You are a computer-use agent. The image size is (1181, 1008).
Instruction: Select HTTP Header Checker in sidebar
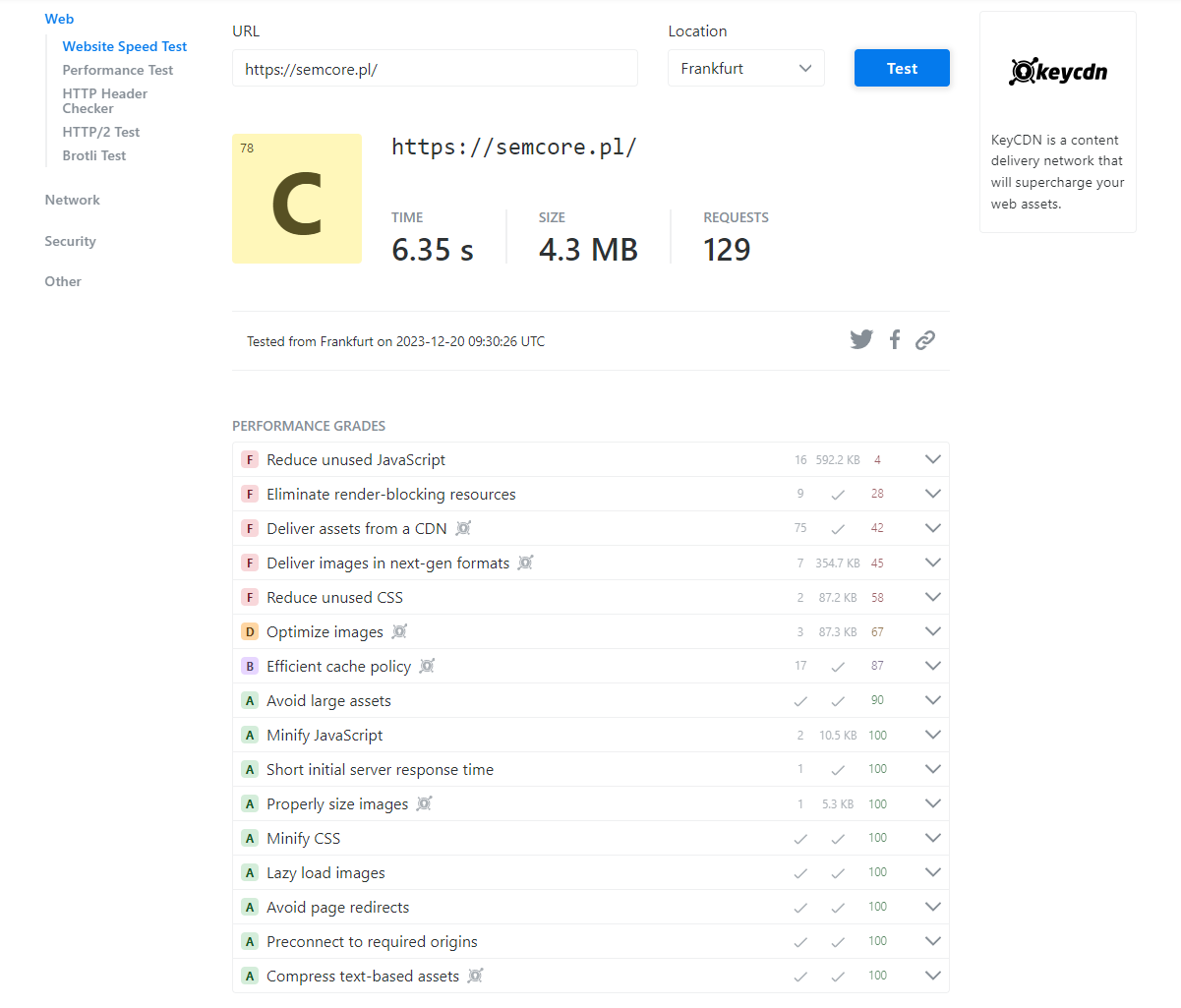(x=105, y=101)
